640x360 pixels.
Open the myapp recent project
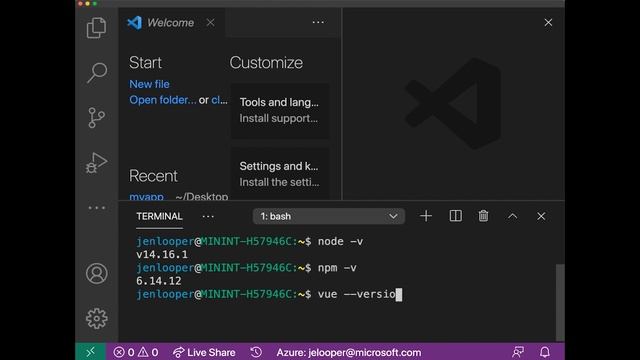147,197
